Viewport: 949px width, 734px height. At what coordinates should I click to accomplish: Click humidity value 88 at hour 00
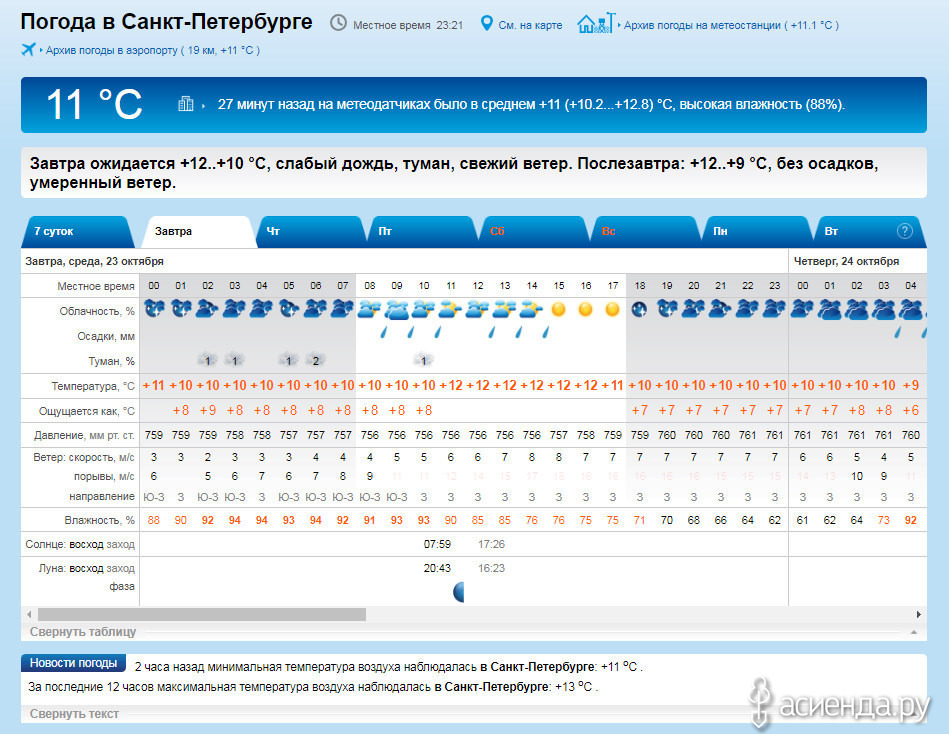[x=154, y=520]
